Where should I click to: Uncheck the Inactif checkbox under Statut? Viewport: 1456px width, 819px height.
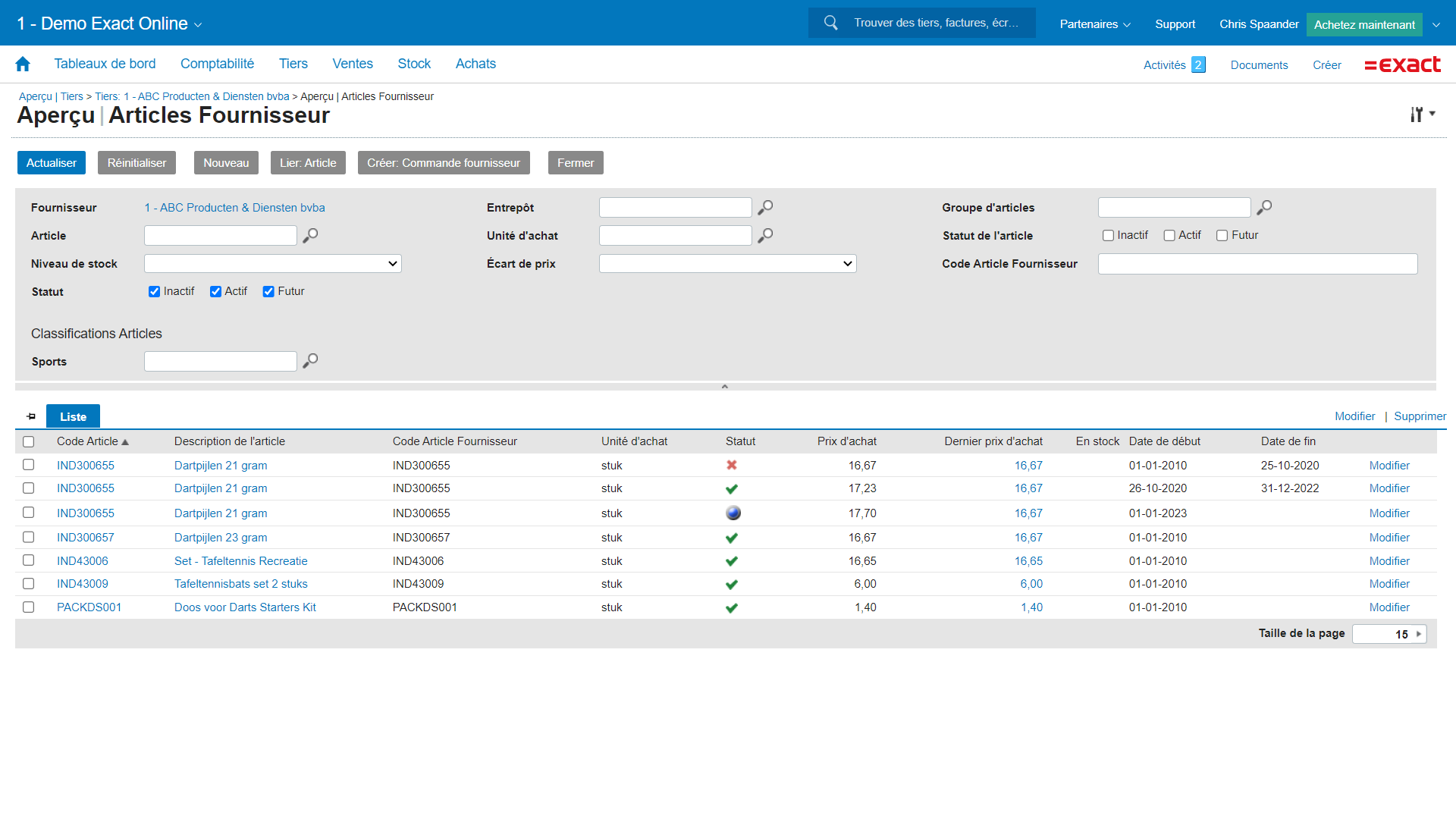pos(155,292)
